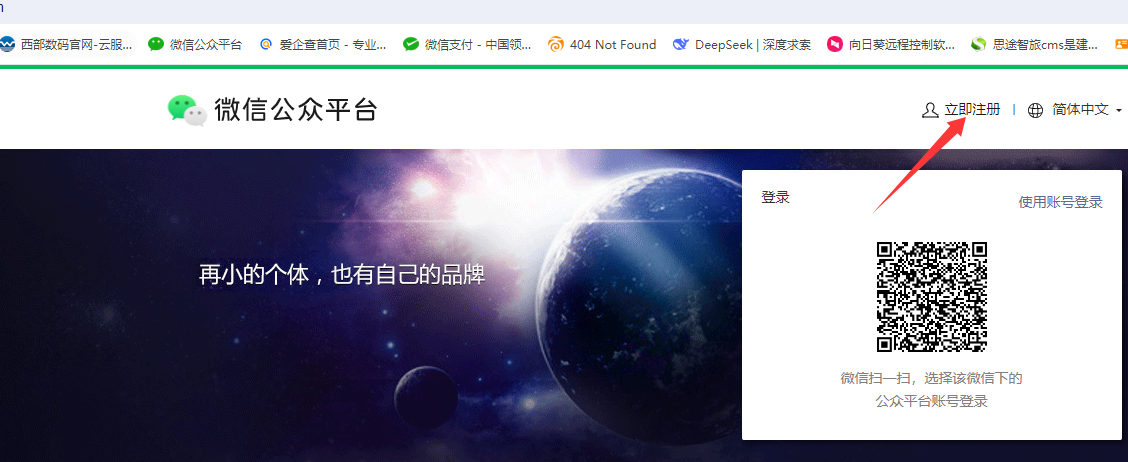The height and width of the screenshot is (462, 1128).
Task: Click the globe language icon
Action: [1035, 110]
